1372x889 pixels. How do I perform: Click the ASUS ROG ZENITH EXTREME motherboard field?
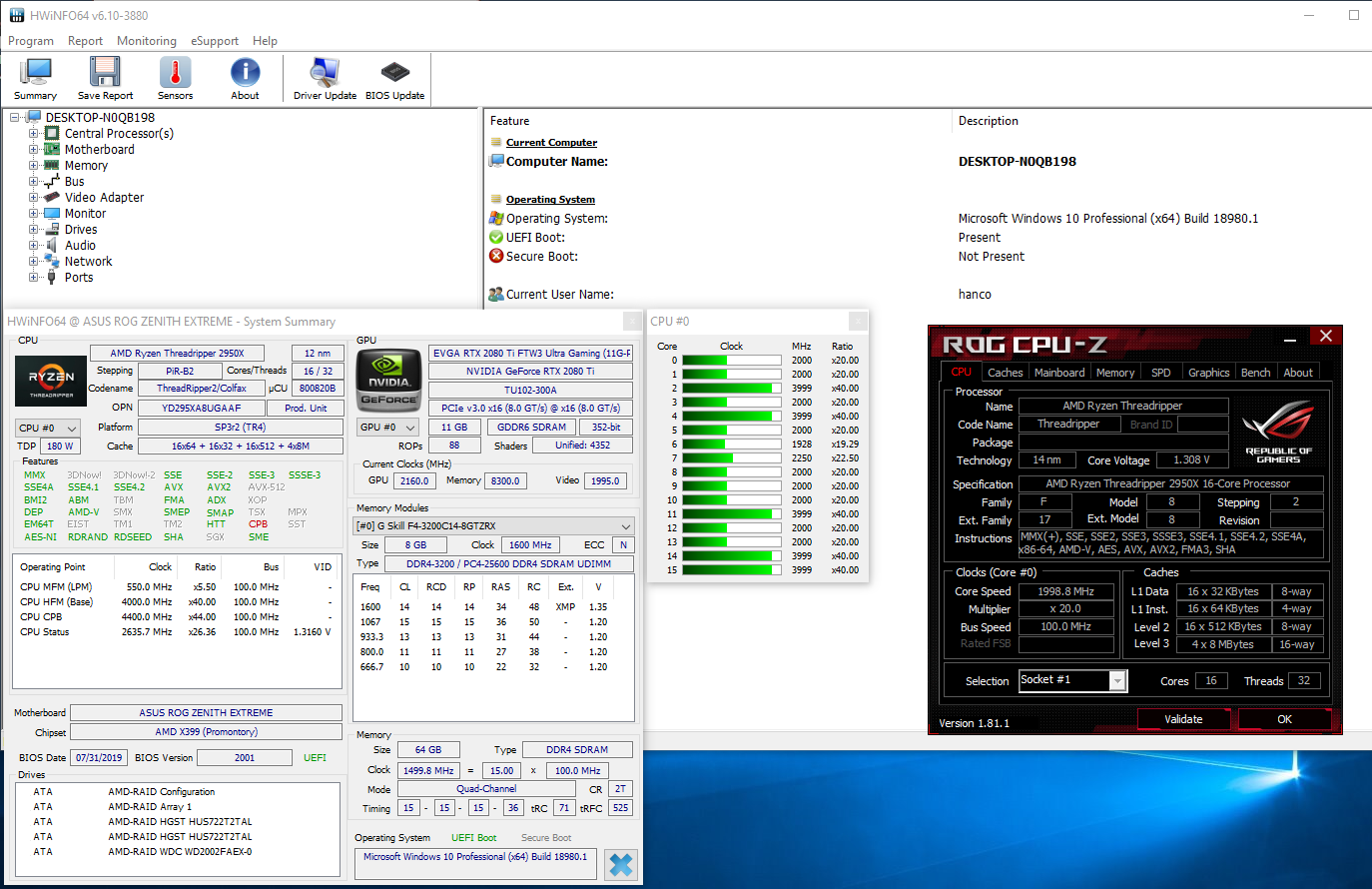[x=206, y=712]
